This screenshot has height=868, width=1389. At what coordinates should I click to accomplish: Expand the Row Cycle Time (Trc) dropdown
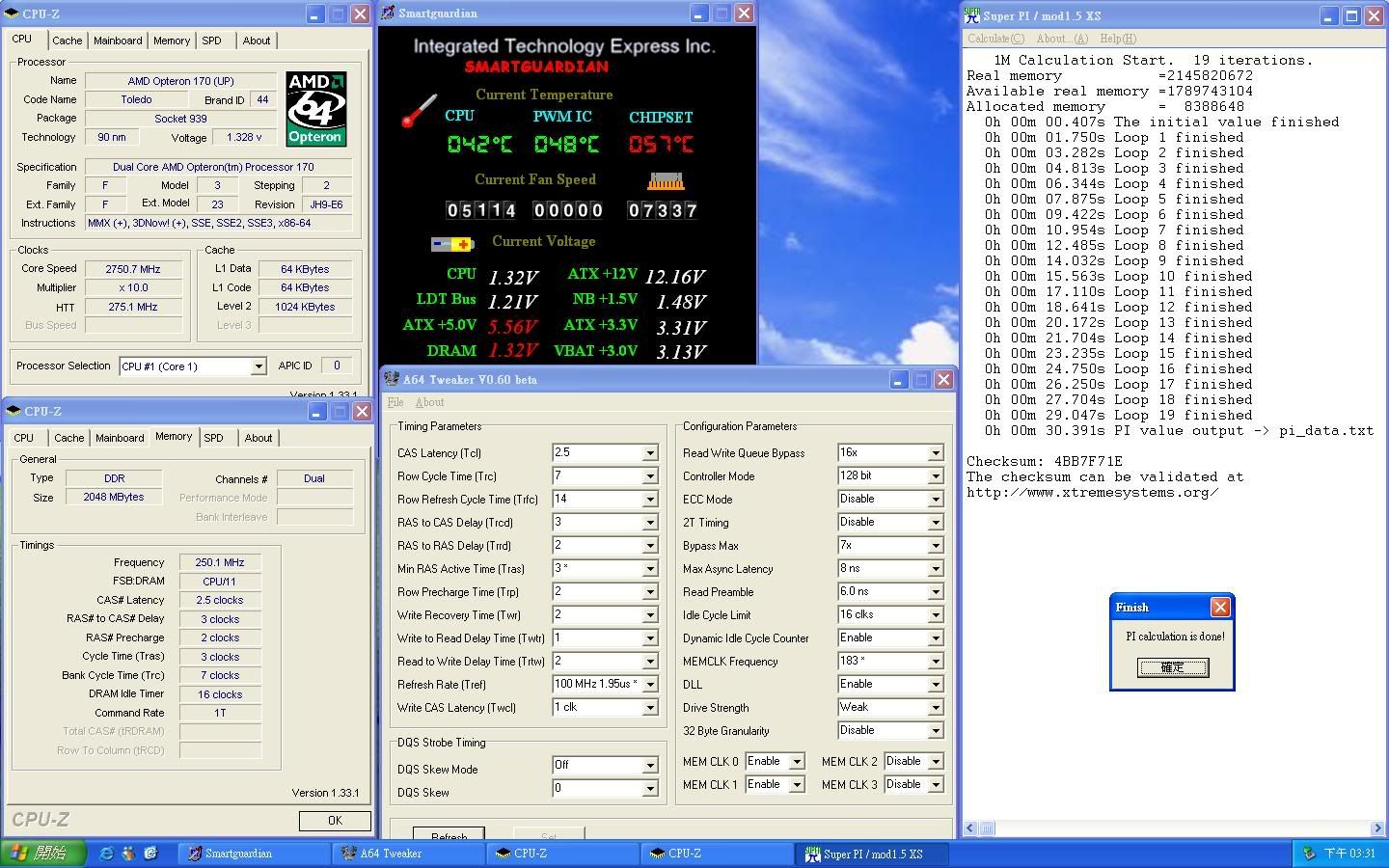coord(650,476)
